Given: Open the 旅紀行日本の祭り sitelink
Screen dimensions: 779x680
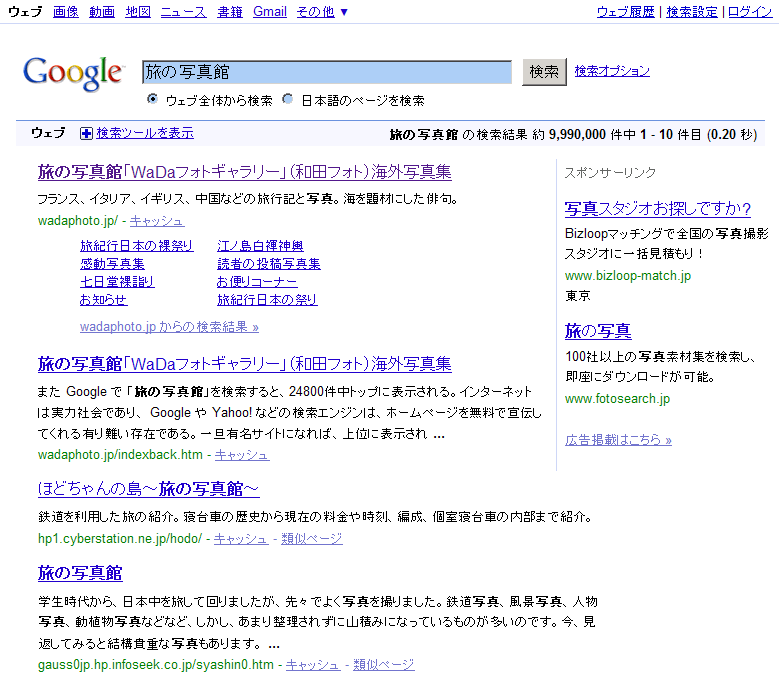Looking at the screenshot, I should [x=267, y=300].
